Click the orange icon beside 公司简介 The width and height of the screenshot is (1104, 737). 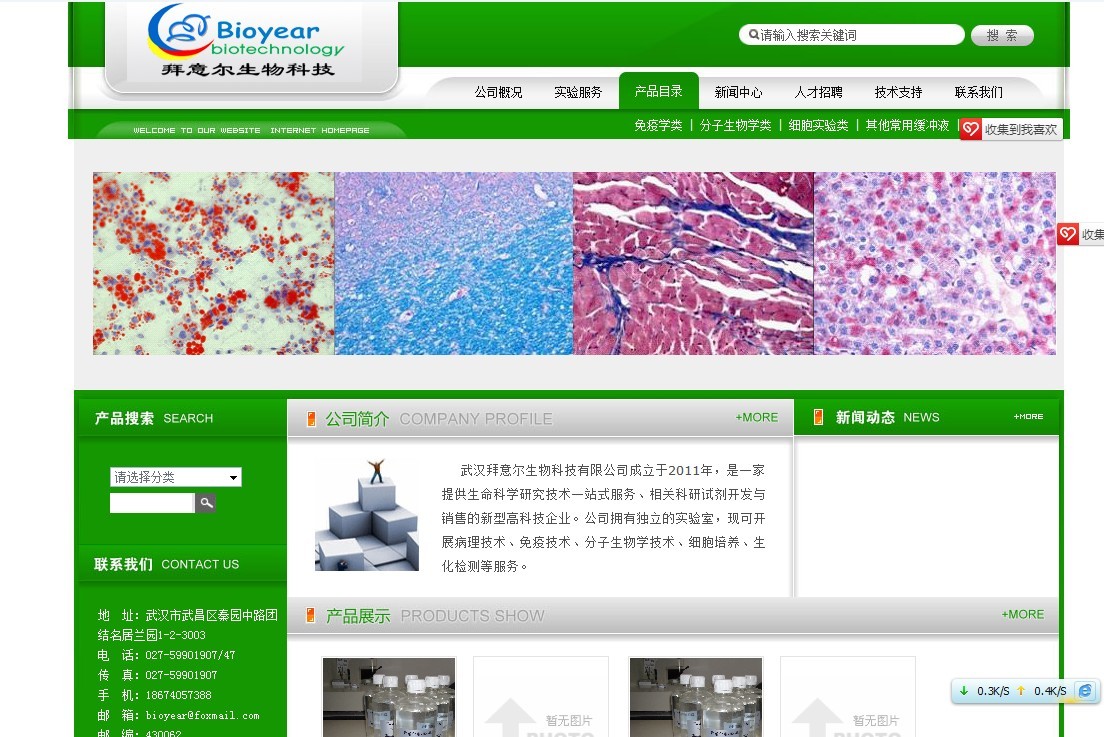click(311, 418)
